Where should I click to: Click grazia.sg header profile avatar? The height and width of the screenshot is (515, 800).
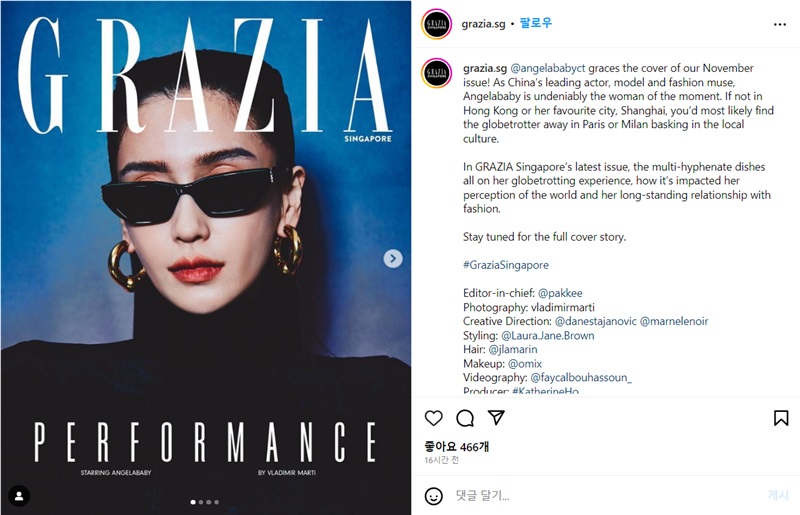[x=436, y=24]
